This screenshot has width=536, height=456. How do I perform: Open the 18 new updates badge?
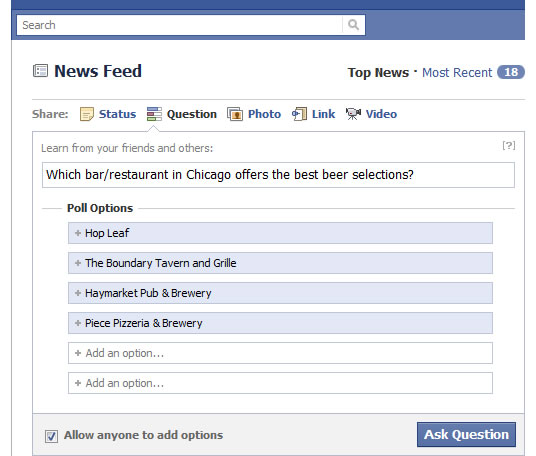511,72
